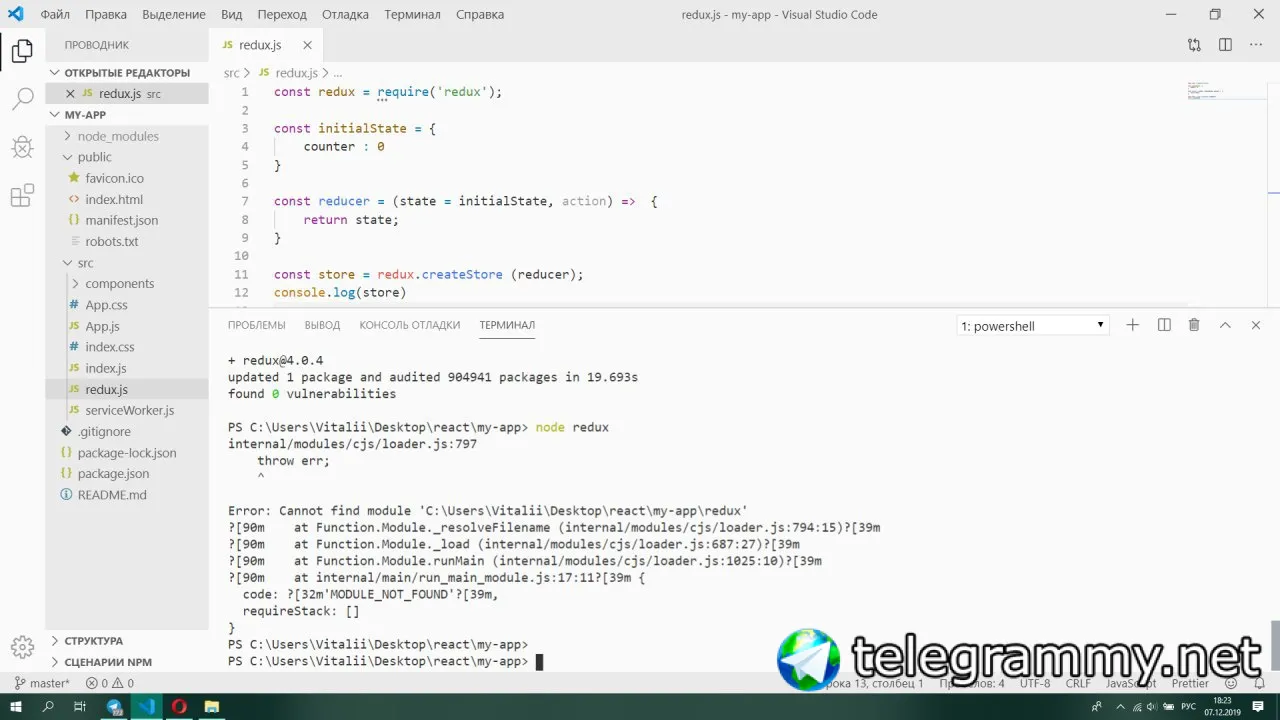Click the src breadcrumb segment
This screenshot has height=720, width=1280.
pyautogui.click(x=231, y=73)
